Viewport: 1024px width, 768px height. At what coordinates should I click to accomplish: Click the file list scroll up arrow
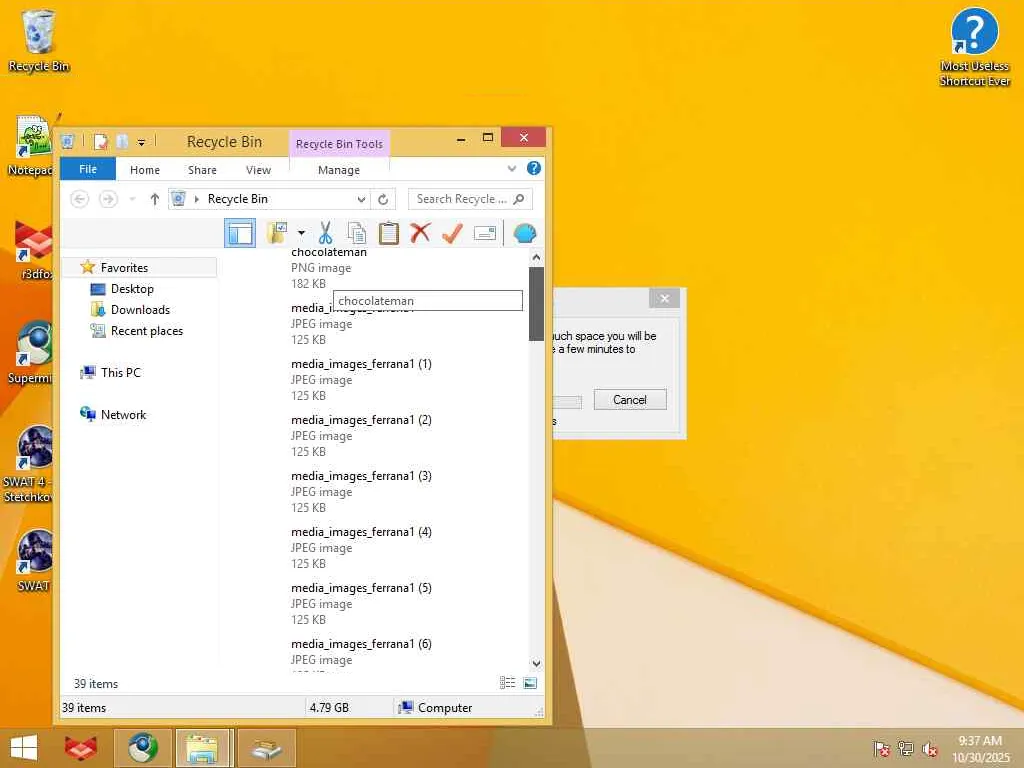[x=536, y=258]
